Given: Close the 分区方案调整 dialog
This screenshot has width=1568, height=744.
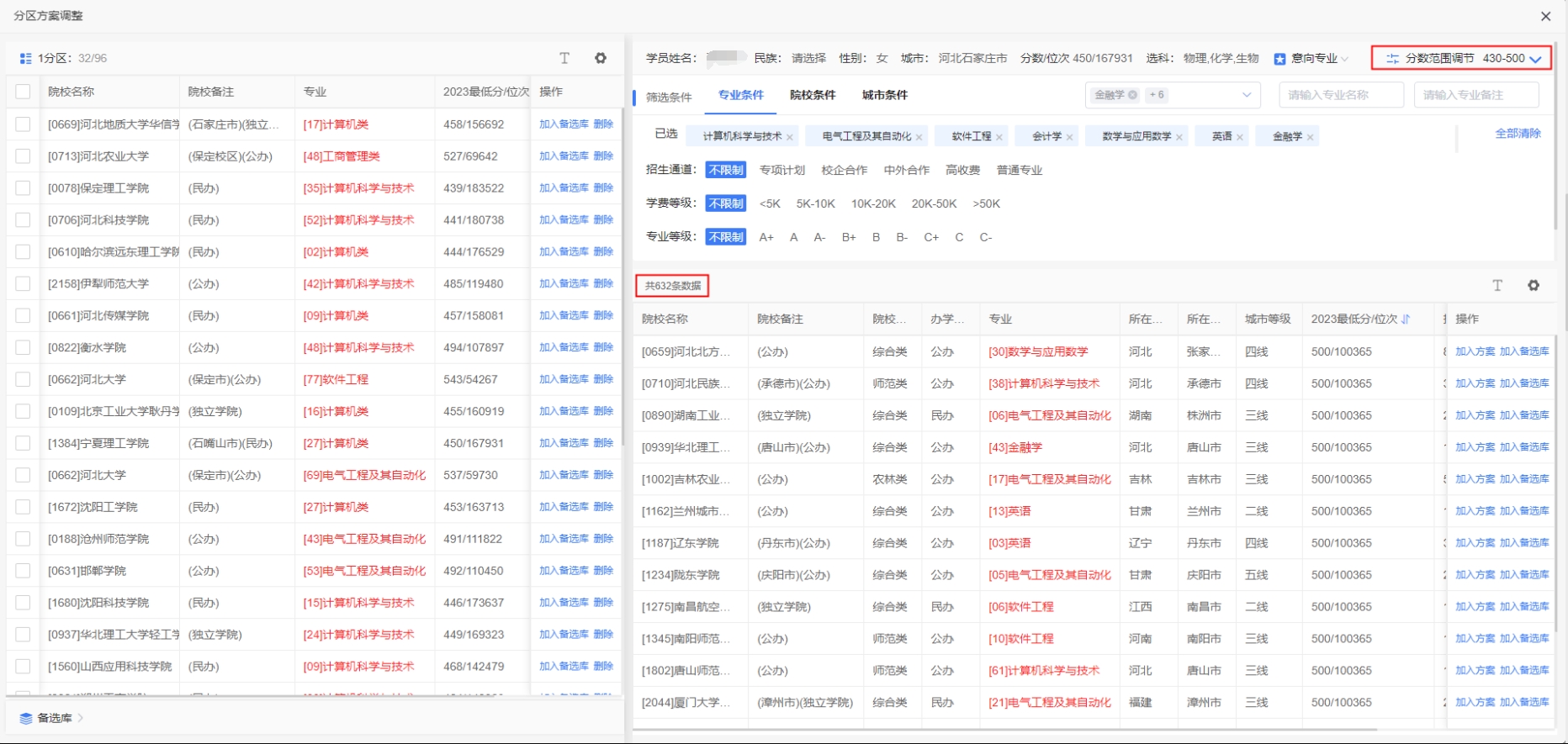Looking at the screenshot, I should 1545,16.
